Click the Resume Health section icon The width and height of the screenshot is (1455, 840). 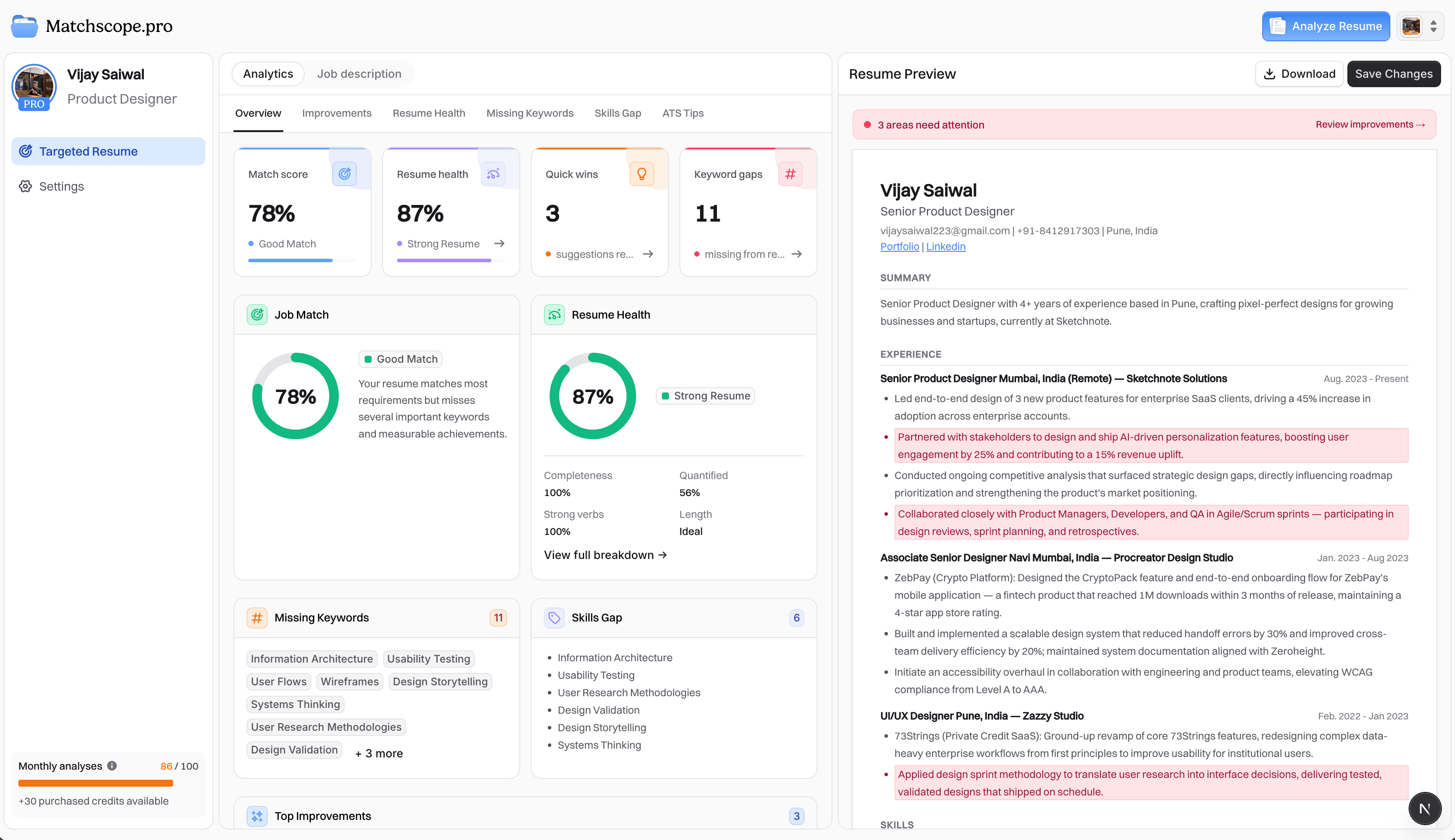coord(554,314)
